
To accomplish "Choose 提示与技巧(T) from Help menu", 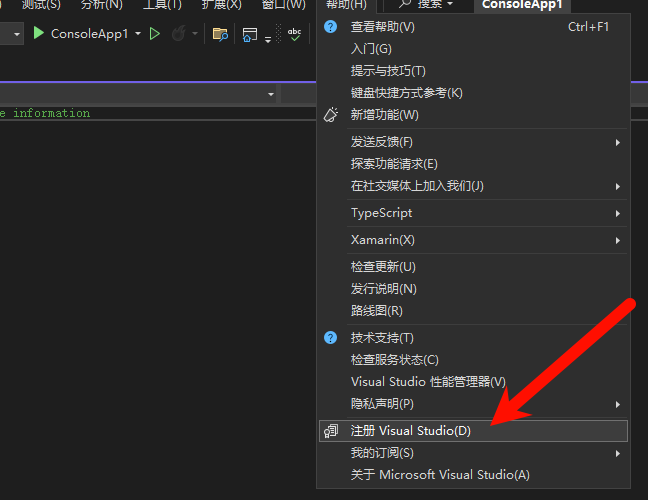I will (x=473, y=71).
